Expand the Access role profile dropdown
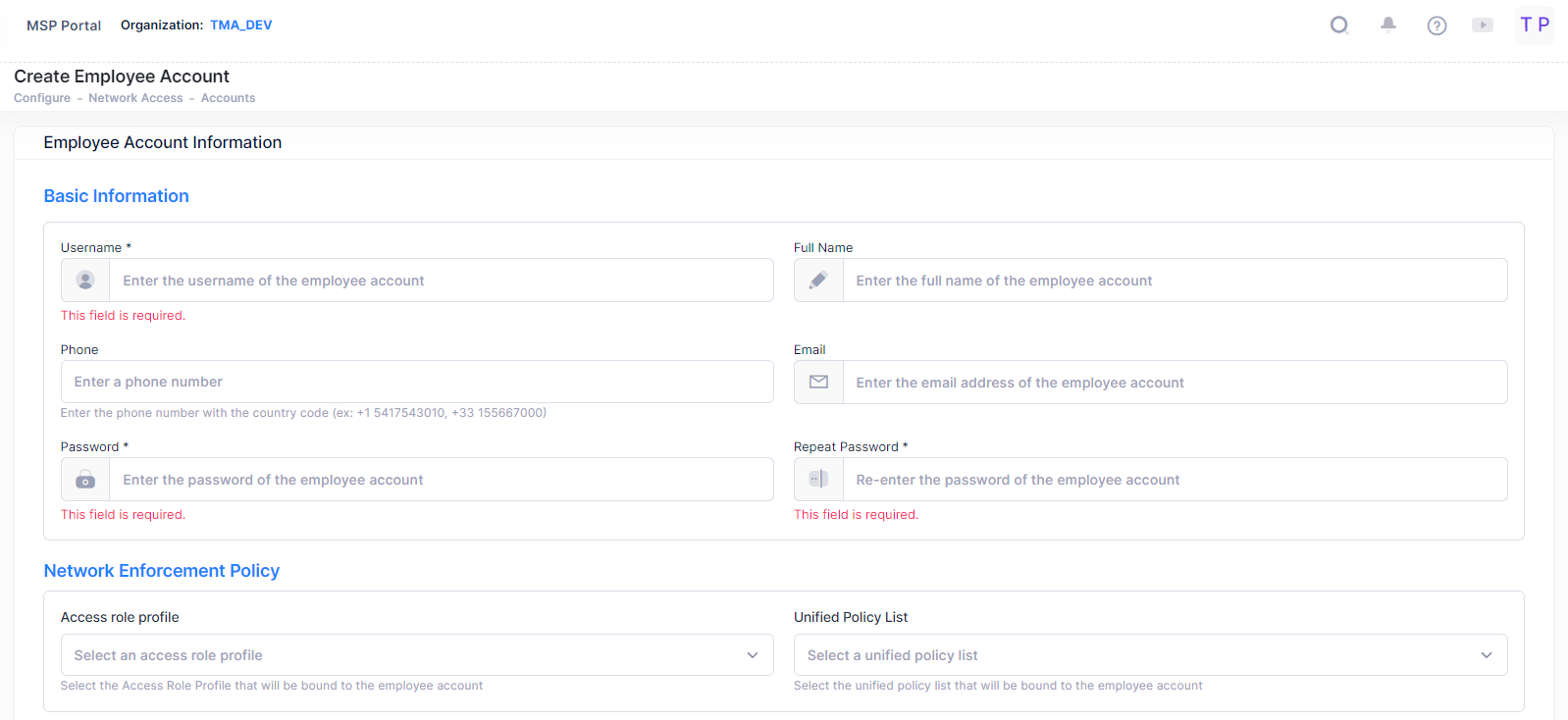The height and width of the screenshot is (720, 1568). pyautogui.click(x=417, y=655)
